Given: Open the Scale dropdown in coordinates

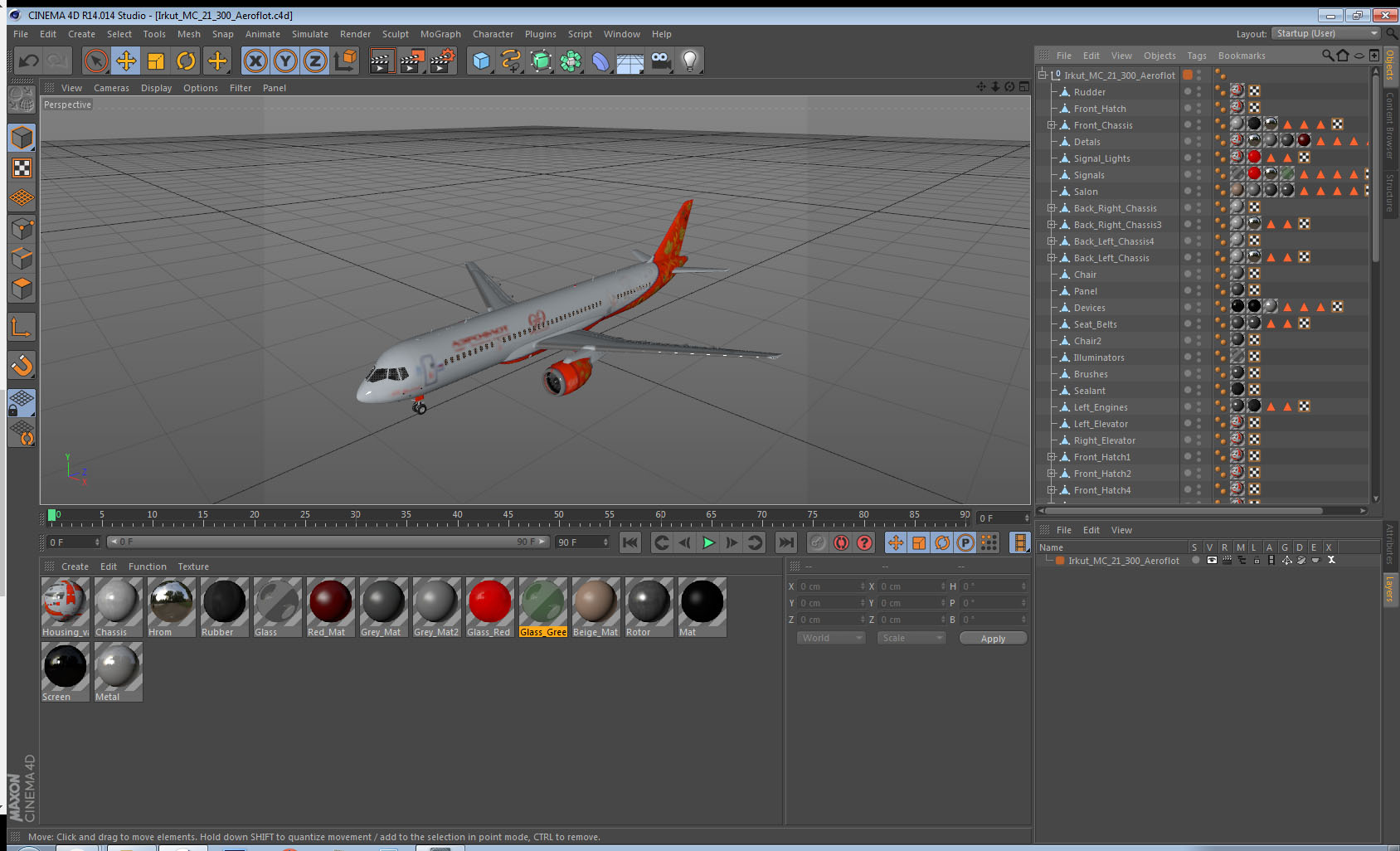Looking at the screenshot, I should click(x=911, y=638).
